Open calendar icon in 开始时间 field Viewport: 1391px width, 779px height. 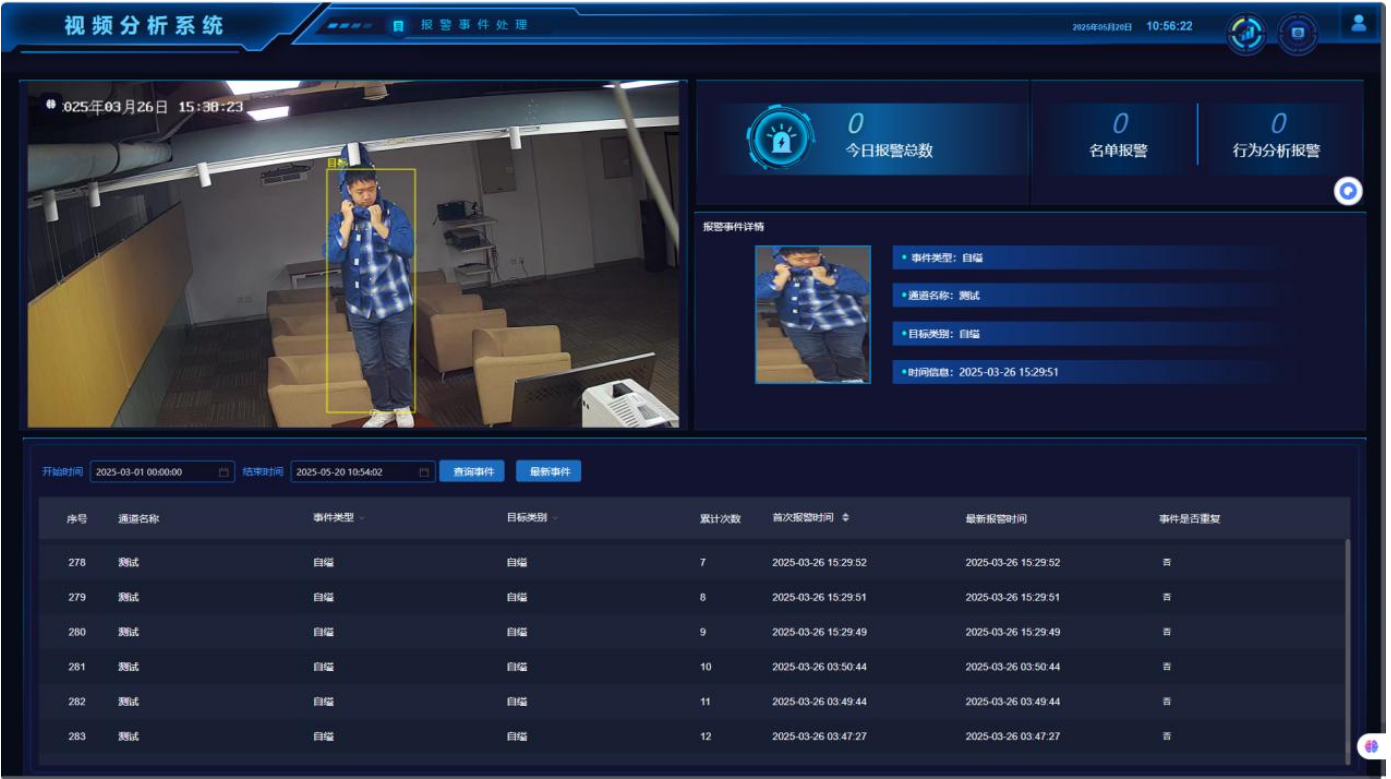224,472
